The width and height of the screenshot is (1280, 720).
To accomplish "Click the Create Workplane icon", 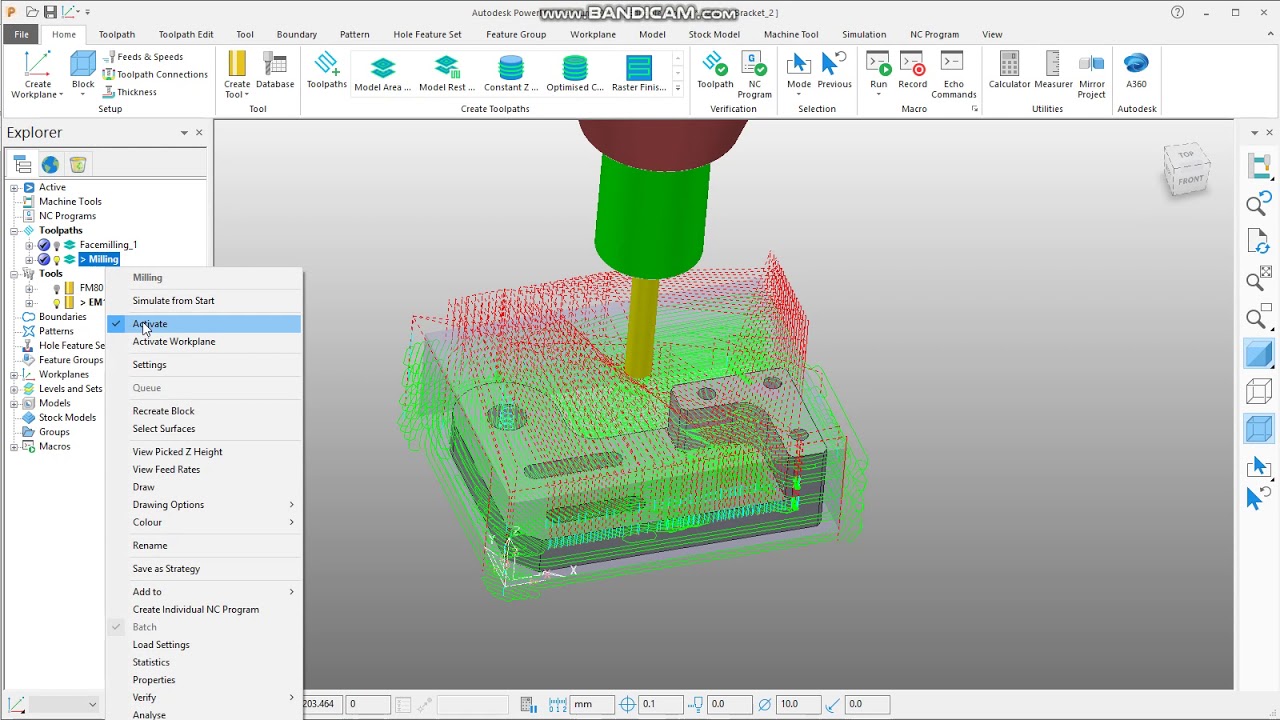I will click(x=37, y=65).
